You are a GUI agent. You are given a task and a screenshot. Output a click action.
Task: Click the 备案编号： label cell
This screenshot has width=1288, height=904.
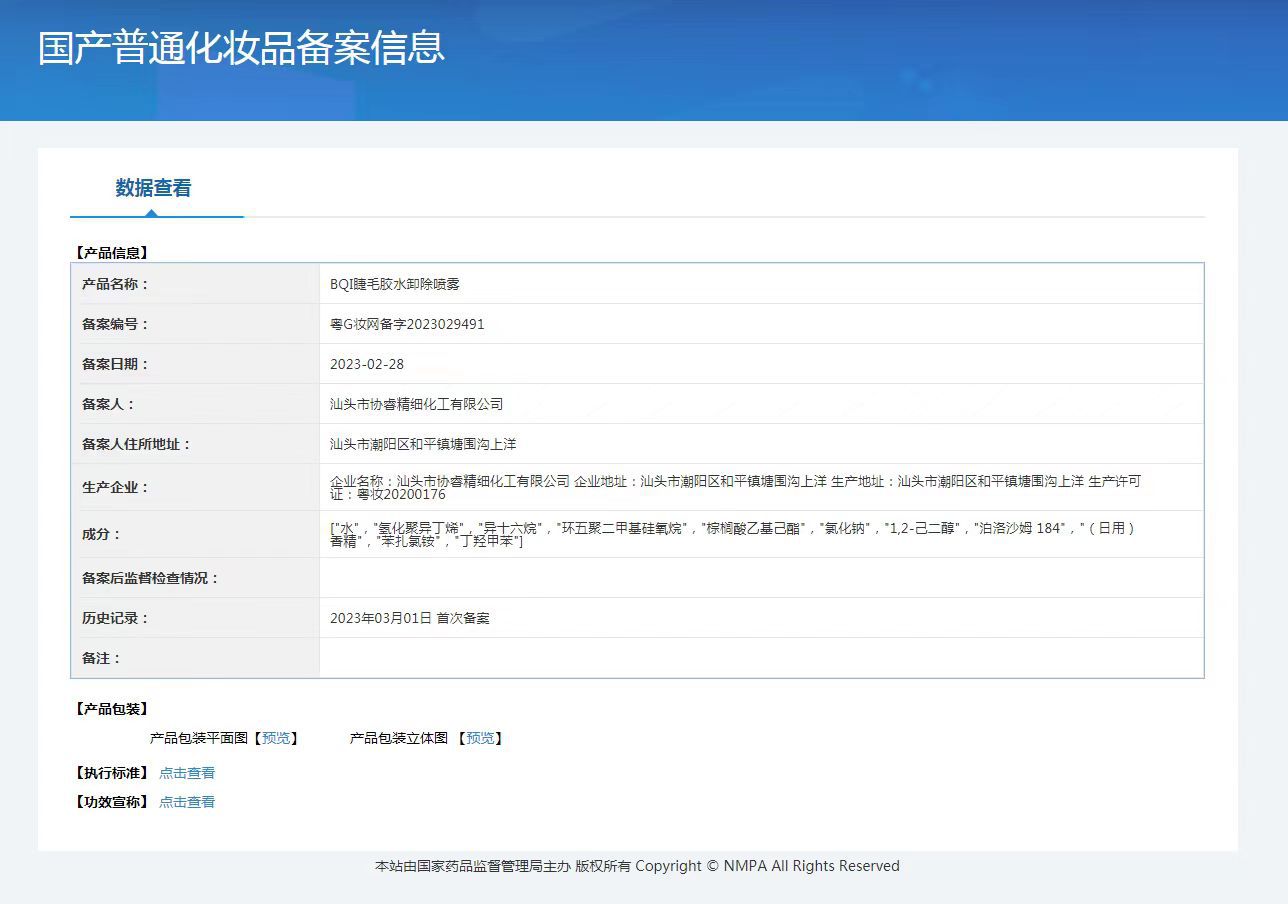[x=195, y=324]
